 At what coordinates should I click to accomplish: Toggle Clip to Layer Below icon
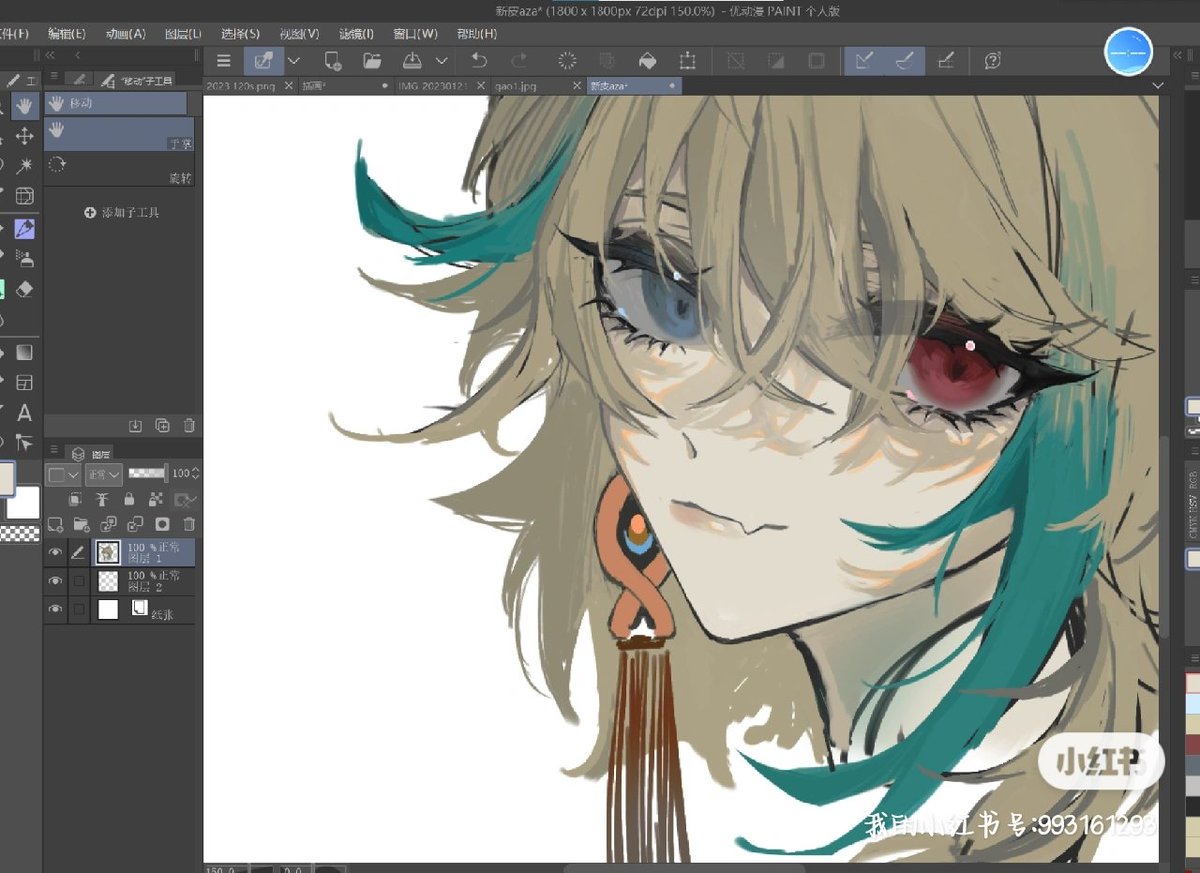pos(75,499)
